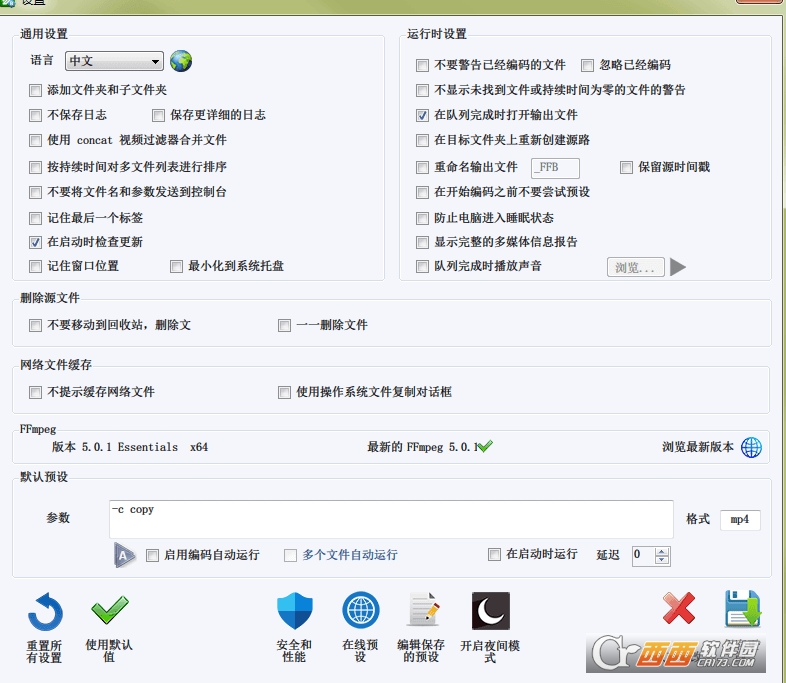
Task: Check 重命名输出文件 option
Action: (422, 167)
